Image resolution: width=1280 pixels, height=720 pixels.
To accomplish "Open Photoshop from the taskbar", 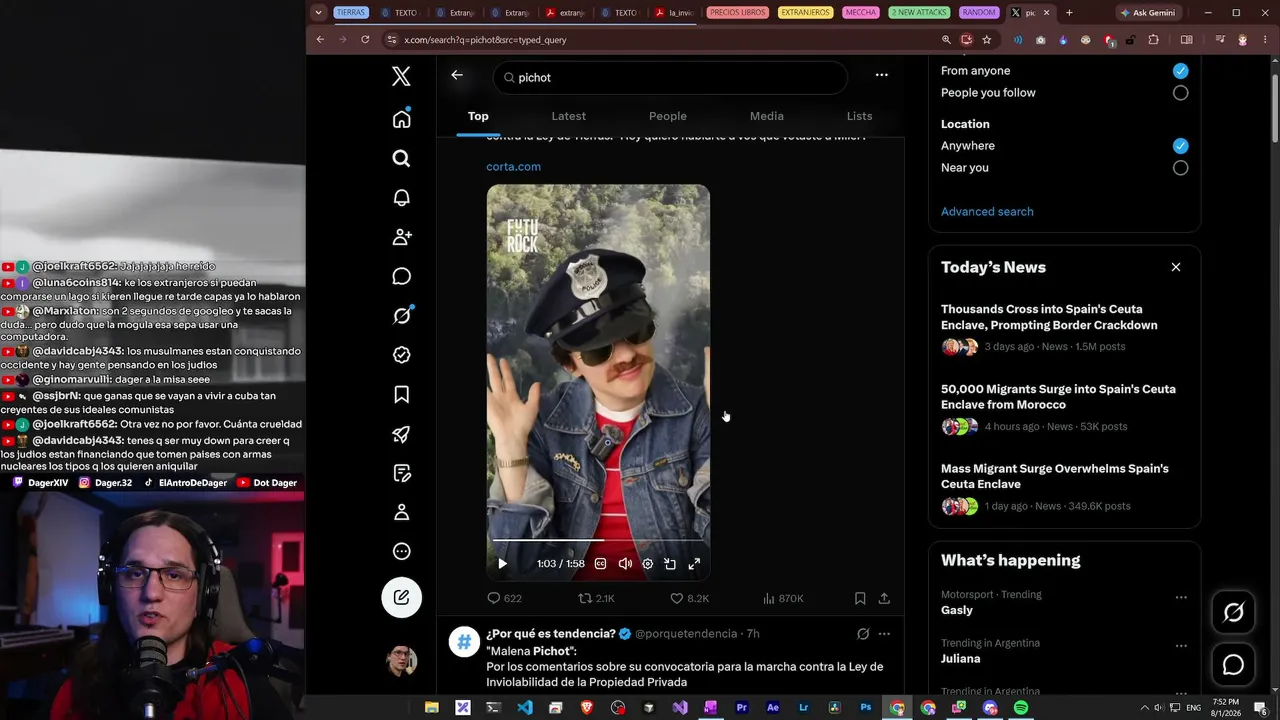I will [866, 708].
